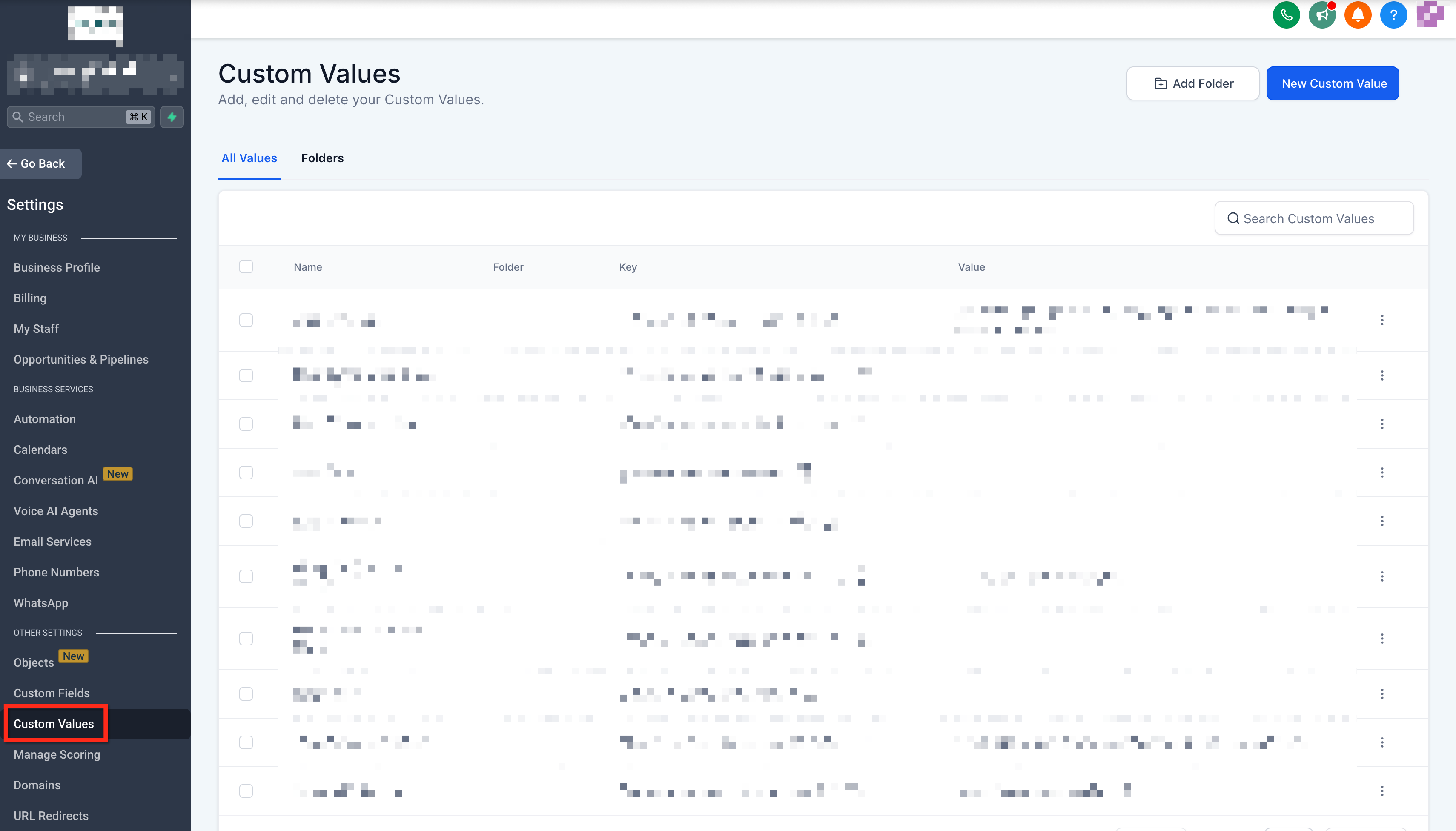
Task: Open the three-dot menu on first row
Action: [x=1382, y=320]
